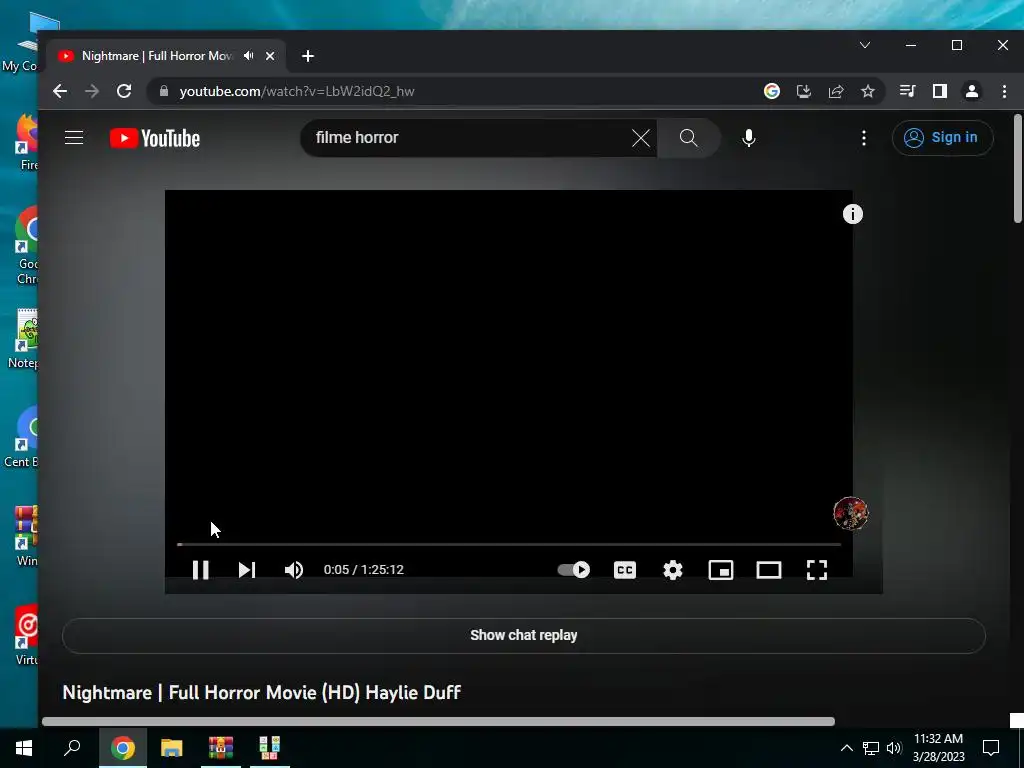This screenshot has height=768, width=1024.
Task: Open the YouTube hamburger guide menu
Action: [x=74, y=138]
